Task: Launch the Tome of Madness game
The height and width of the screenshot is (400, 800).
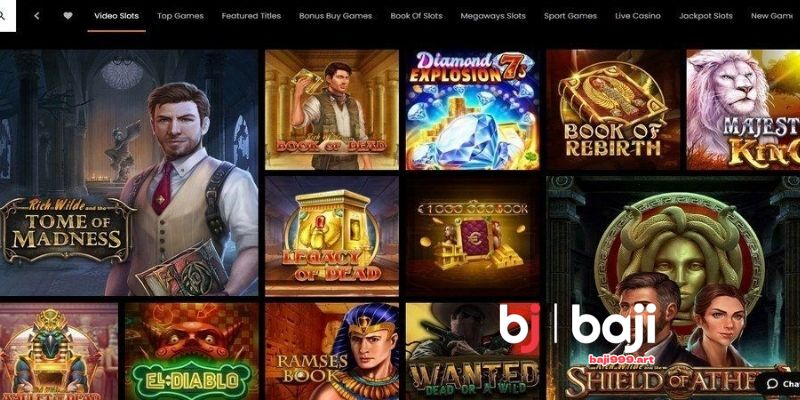Action: [x=129, y=172]
